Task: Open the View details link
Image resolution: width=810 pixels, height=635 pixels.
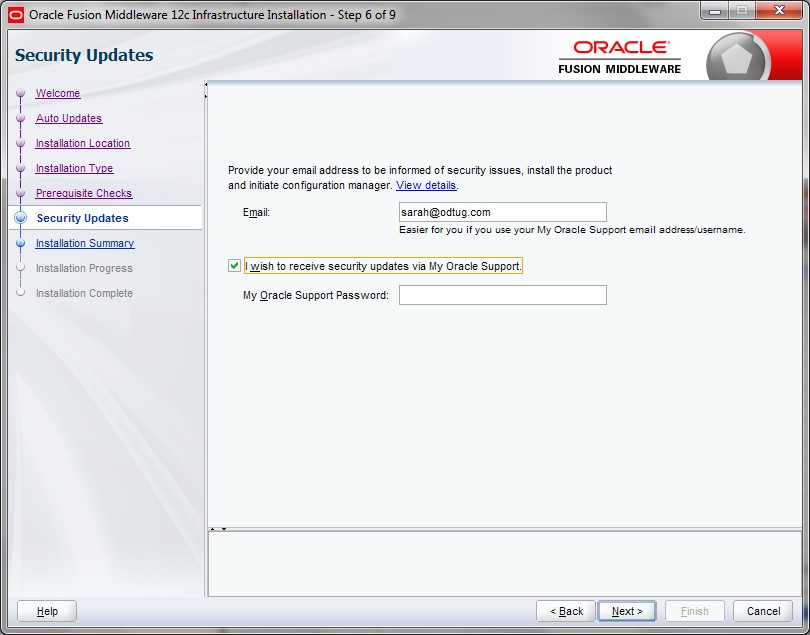Action: (426, 186)
